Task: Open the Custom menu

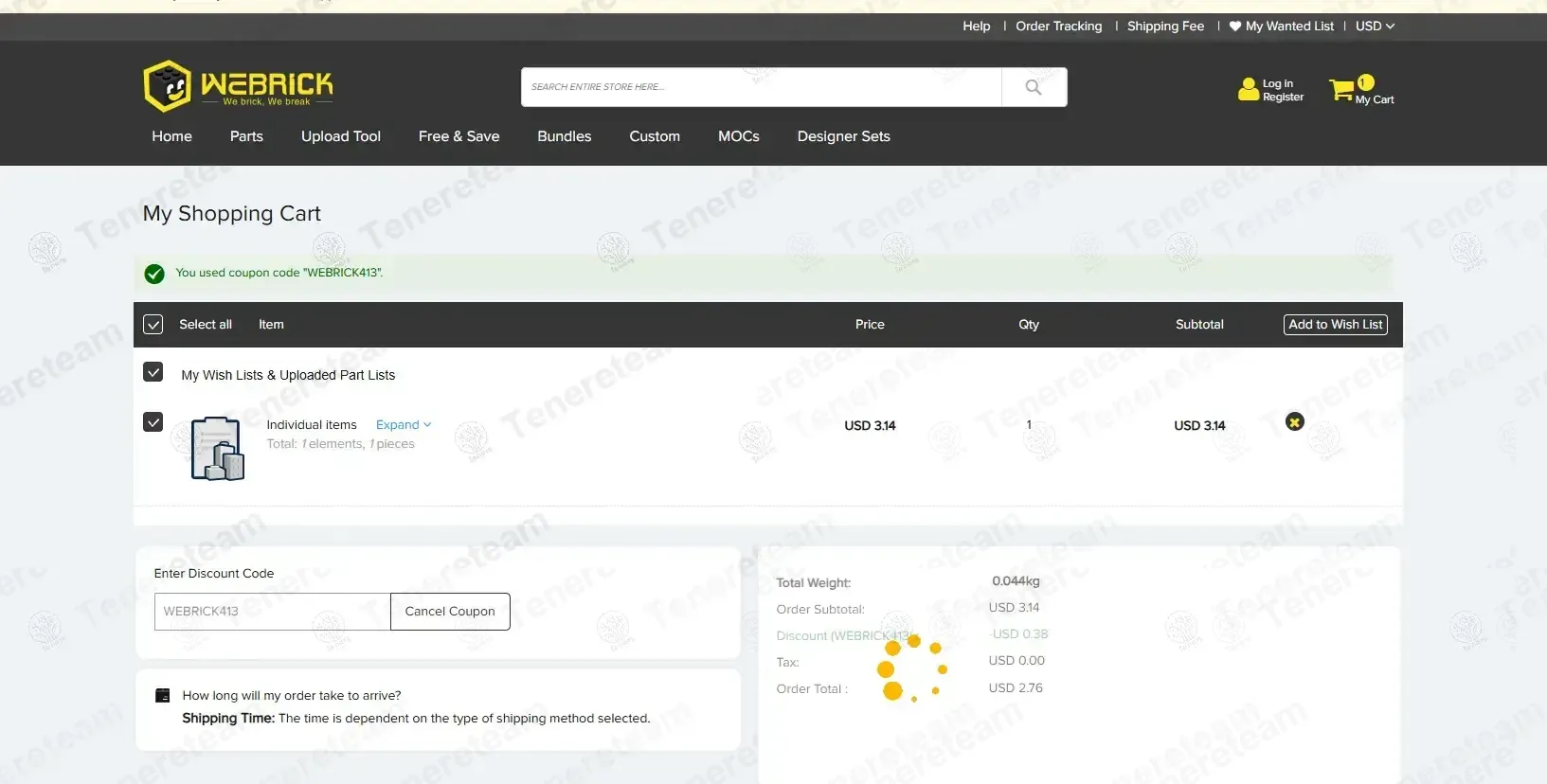Action: point(655,136)
